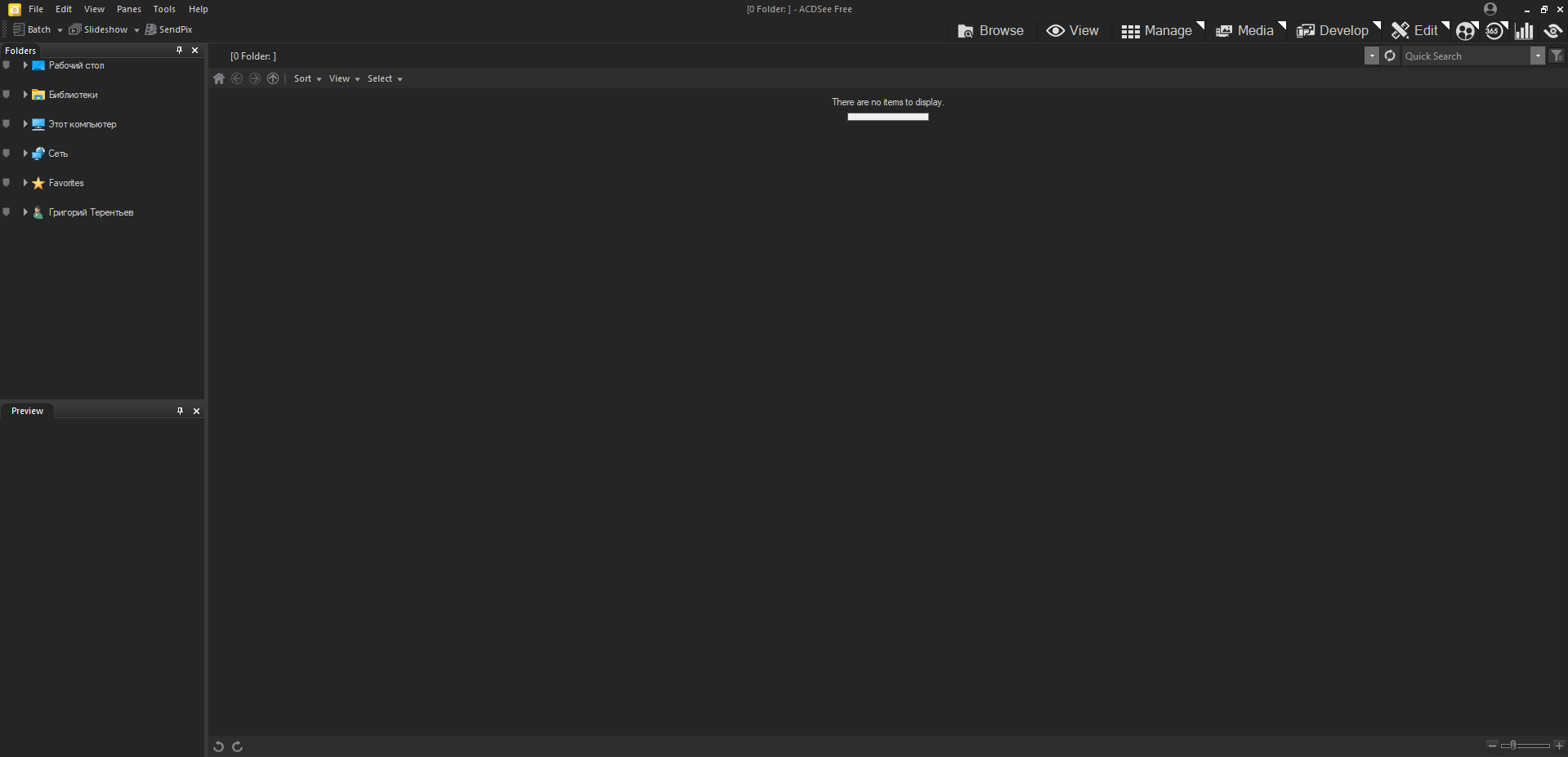1568x757 pixels.
Task: Open the Select dropdown in file list toolbar
Action: click(385, 78)
